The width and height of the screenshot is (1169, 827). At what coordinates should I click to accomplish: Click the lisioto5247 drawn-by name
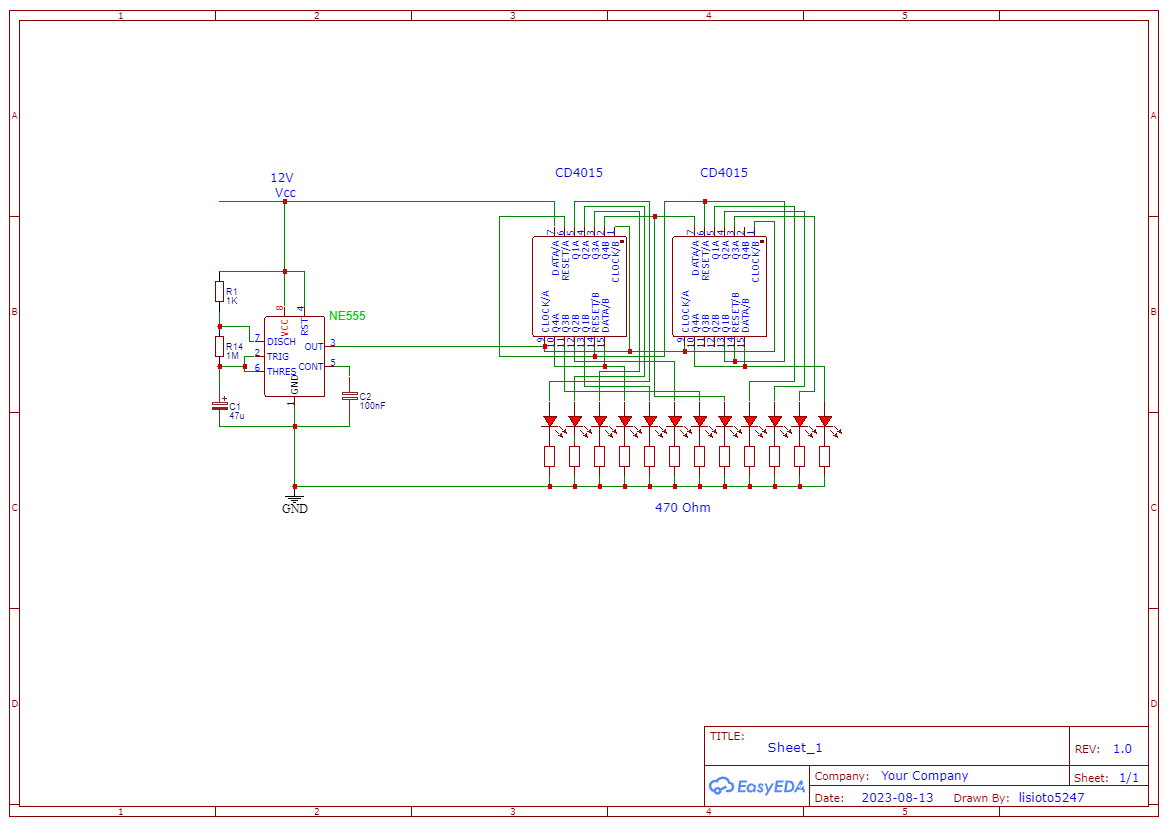(x=1051, y=798)
